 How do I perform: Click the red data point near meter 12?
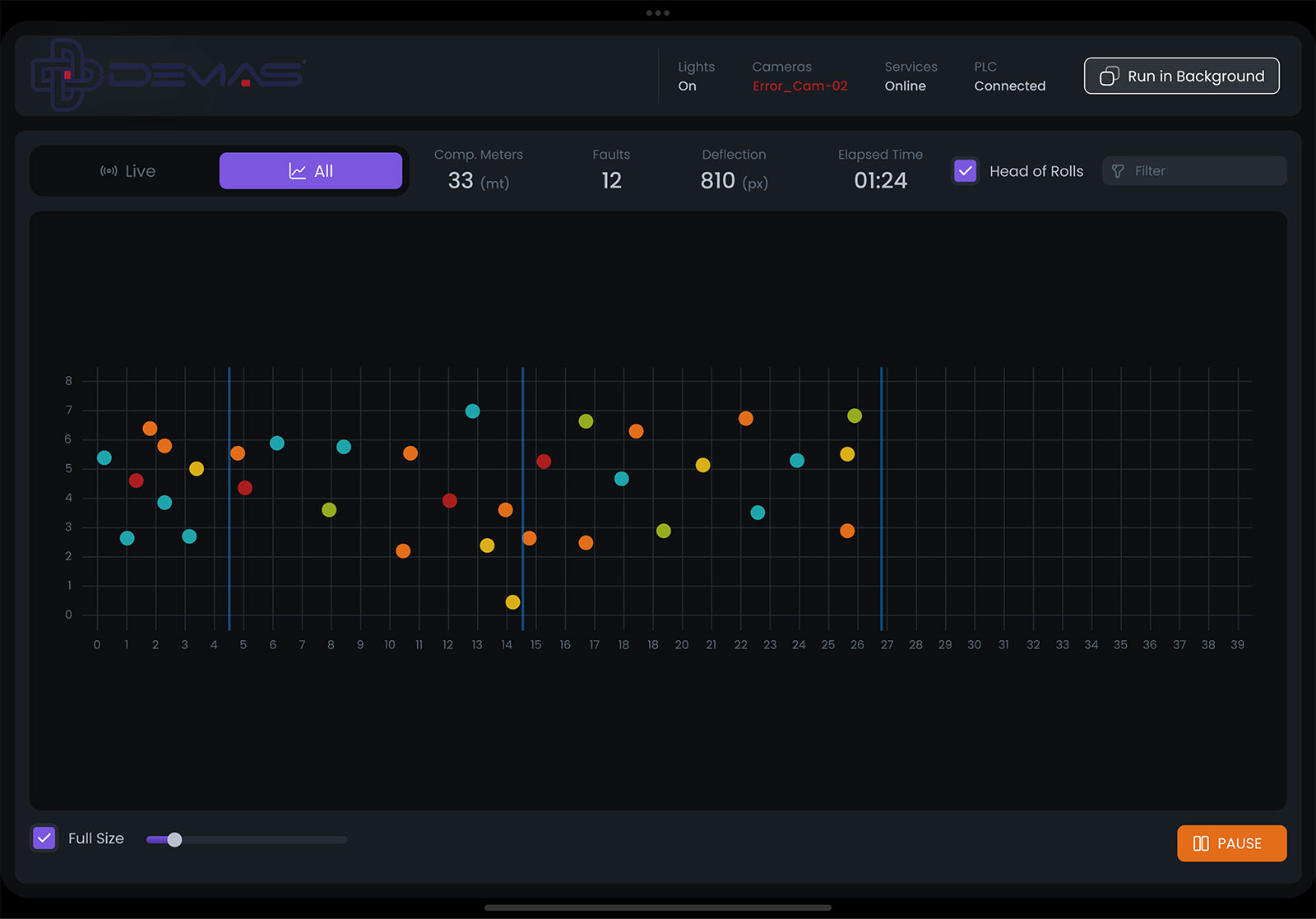tap(449, 501)
